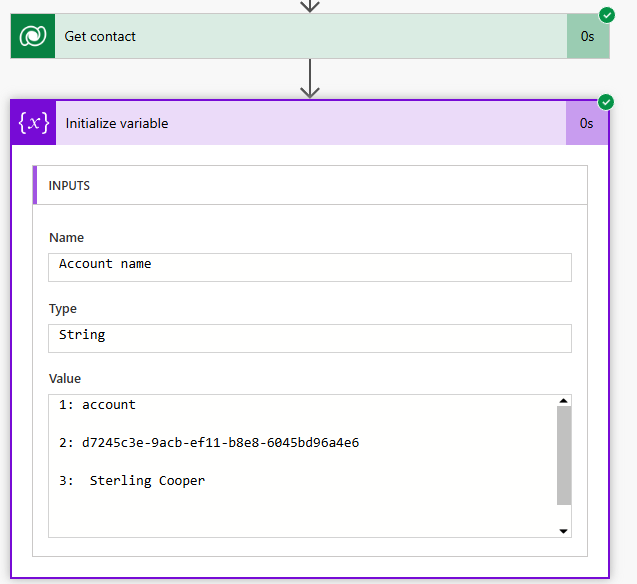The height and width of the screenshot is (584, 637).
Task: Click the Type field showing String
Action: [310, 337]
